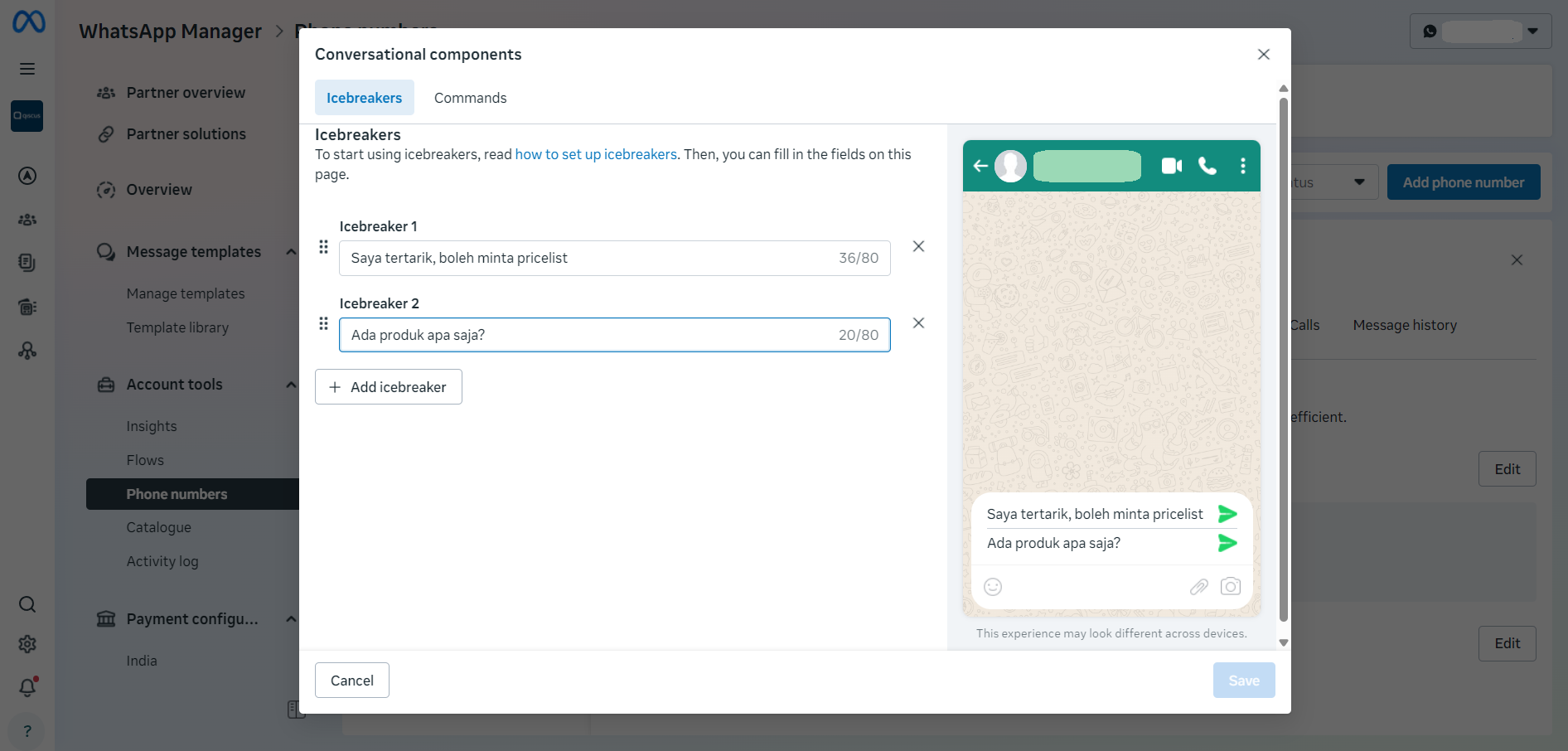Click into the Icebreaker 1 text field

(614, 258)
